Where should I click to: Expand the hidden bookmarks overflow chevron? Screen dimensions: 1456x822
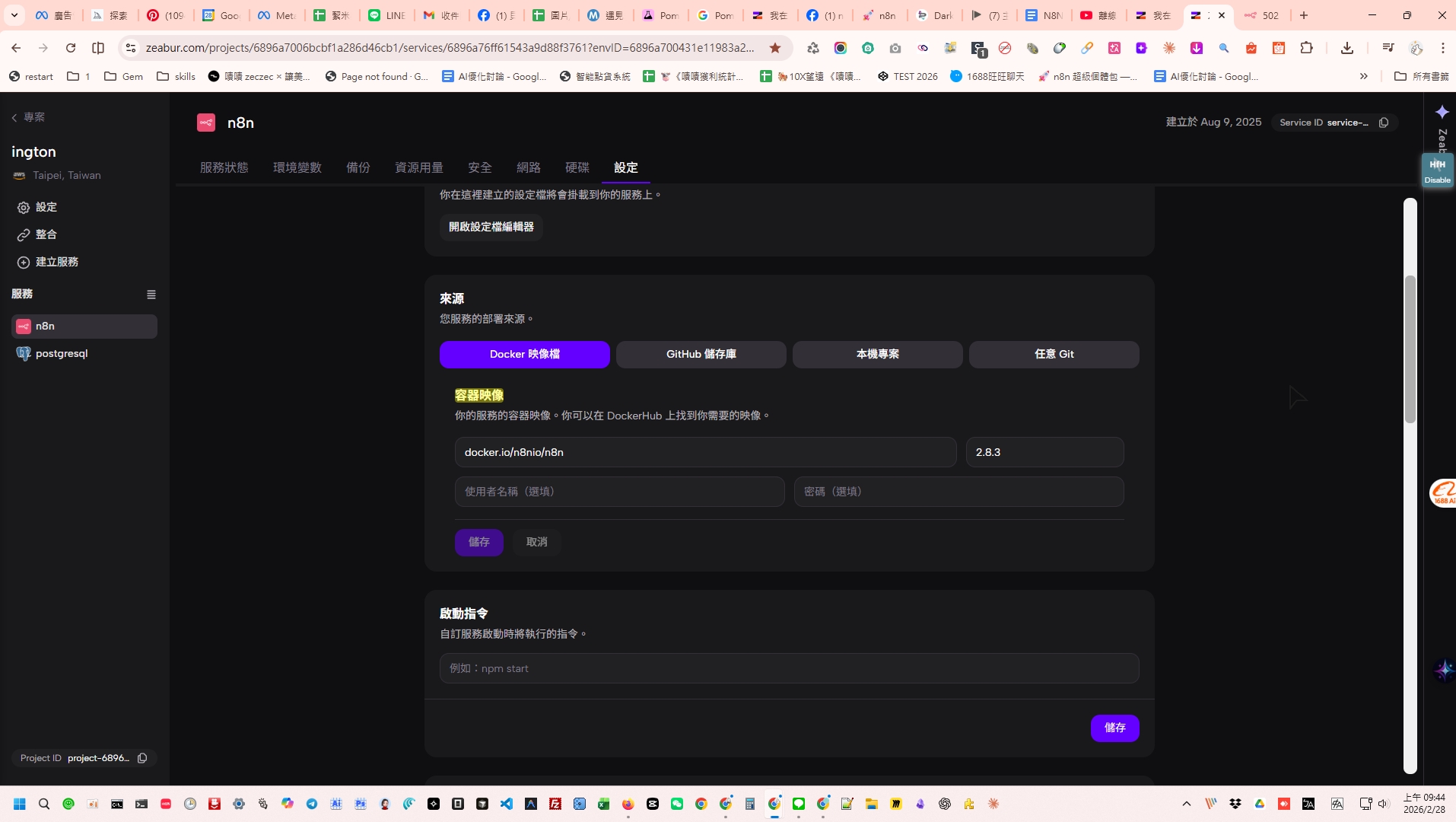(x=1364, y=76)
